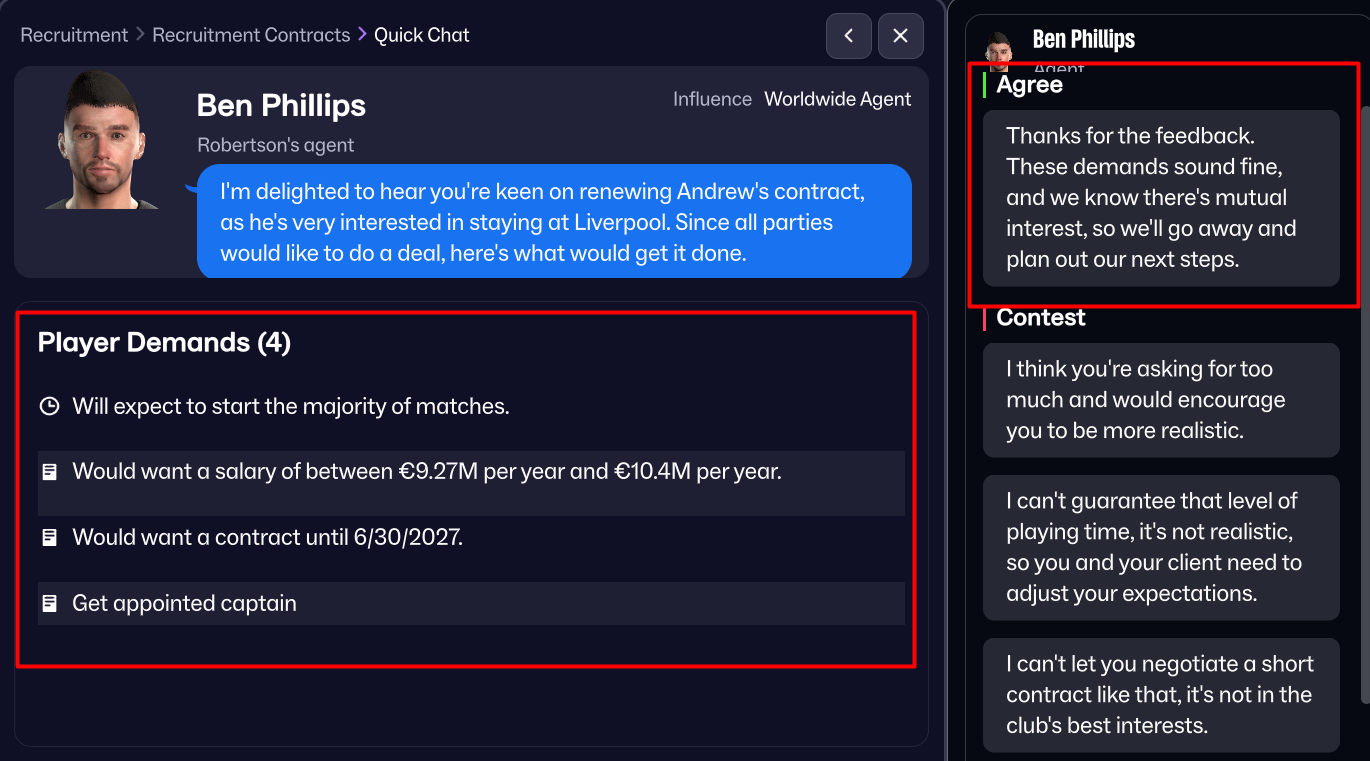Click the contract icon beside the salary demand
The width and height of the screenshot is (1370, 761).
coord(49,470)
